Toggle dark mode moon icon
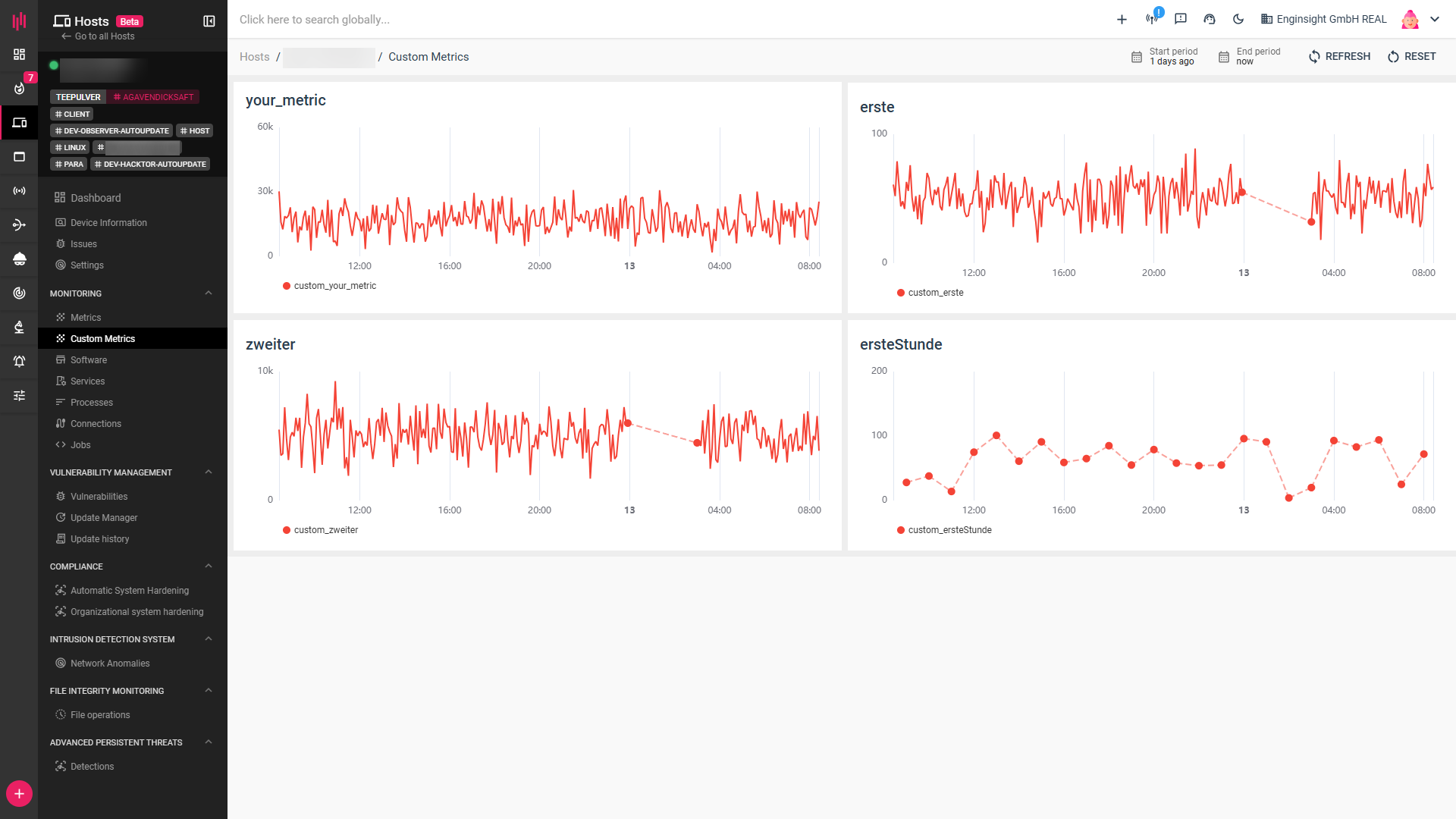The height and width of the screenshot is (819, 1456). pyautogui.click(x=1238, y=19)
